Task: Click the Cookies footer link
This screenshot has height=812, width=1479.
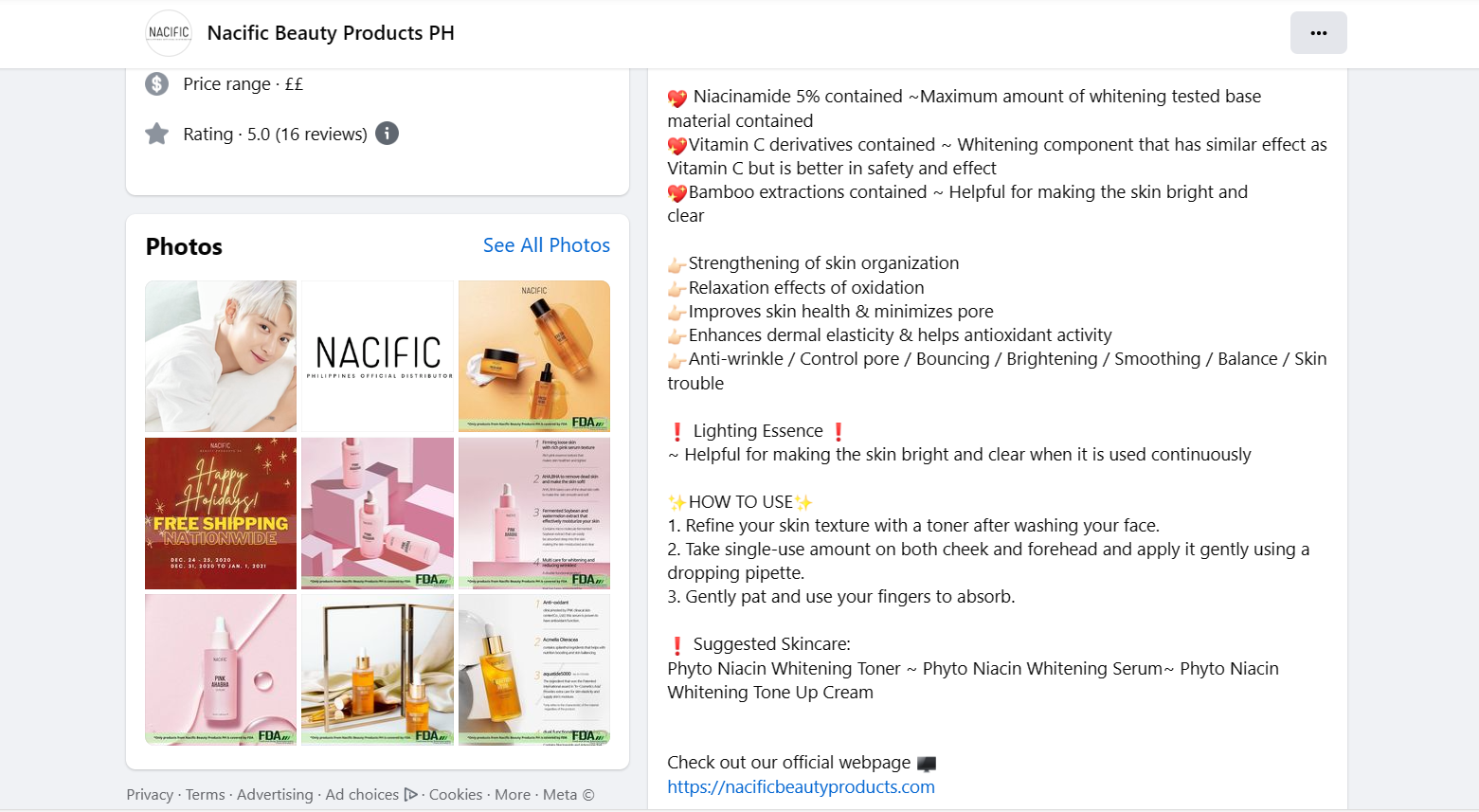Action: click(x=456, y=795)
